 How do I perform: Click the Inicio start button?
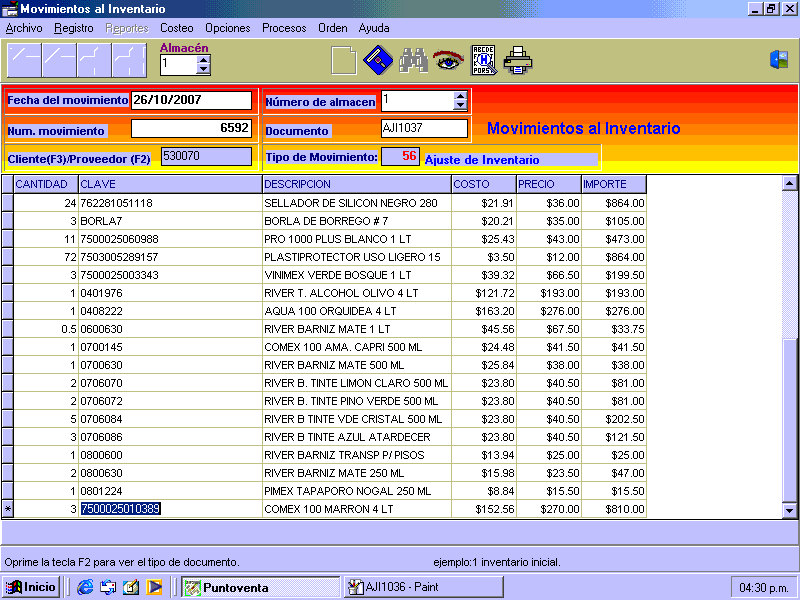31,587
